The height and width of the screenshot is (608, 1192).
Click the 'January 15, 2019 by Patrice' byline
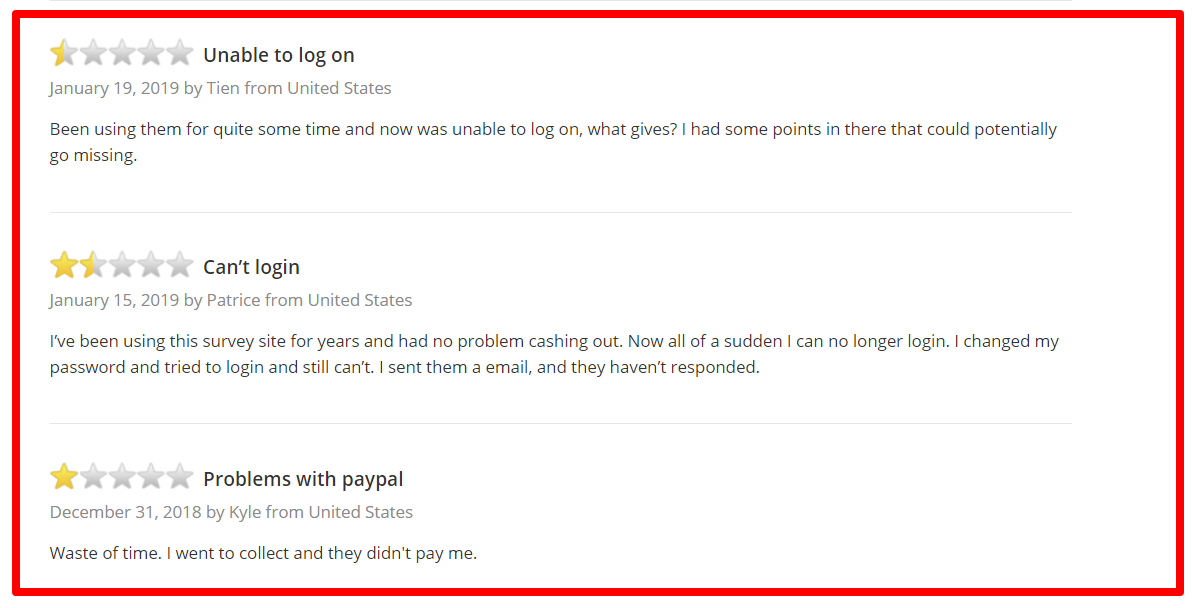tap(231, 300)
